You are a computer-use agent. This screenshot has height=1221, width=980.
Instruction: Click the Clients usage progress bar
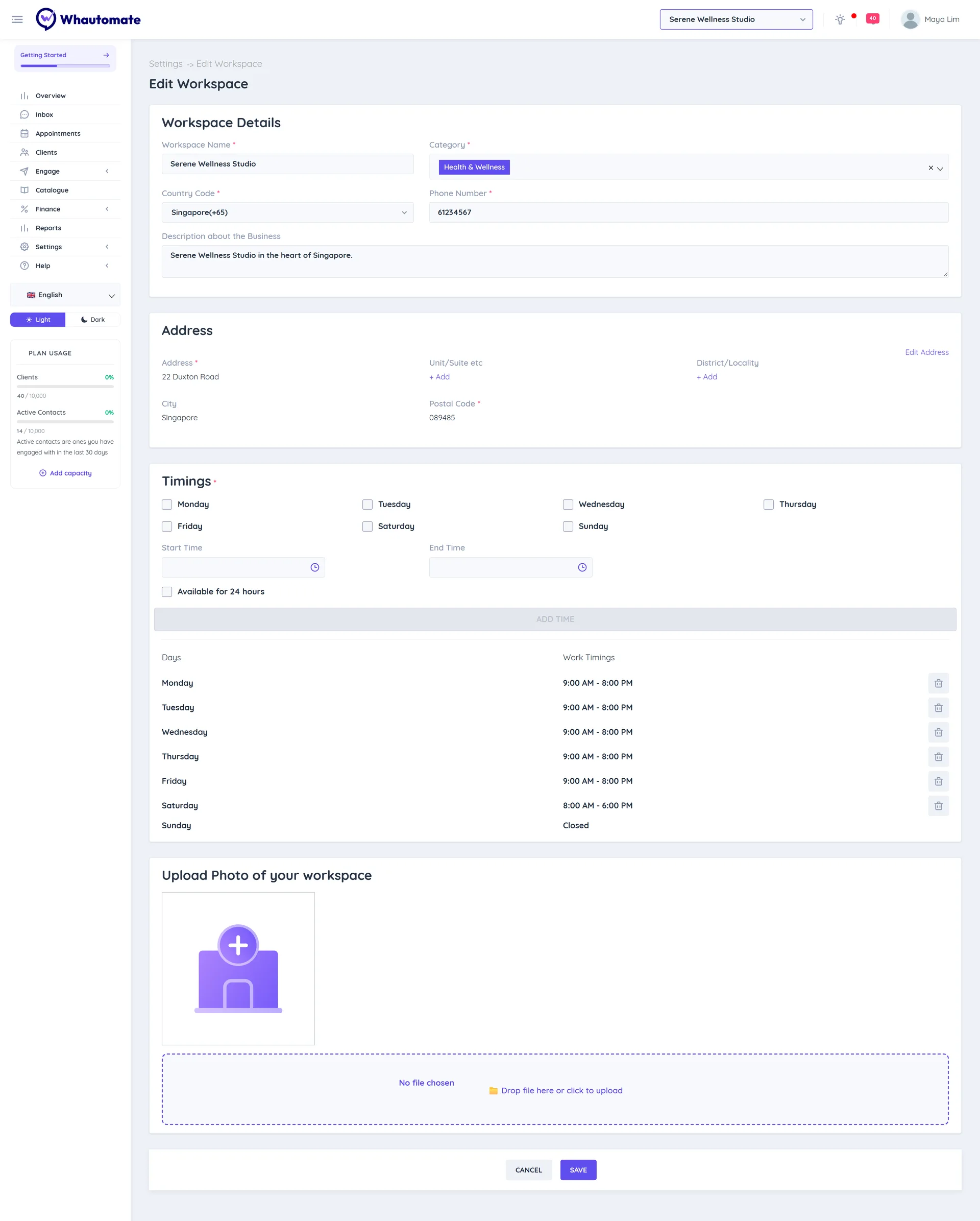65,387
